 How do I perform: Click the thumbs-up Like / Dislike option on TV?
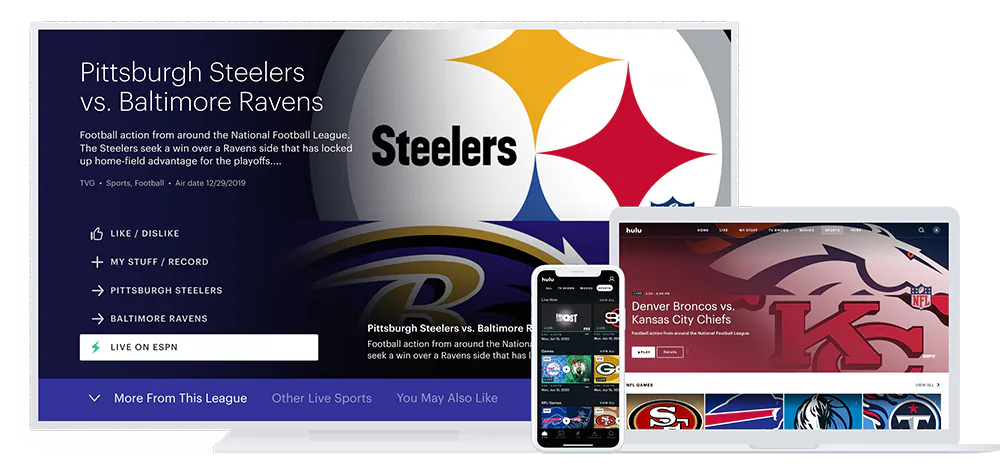tap(135, 234)
